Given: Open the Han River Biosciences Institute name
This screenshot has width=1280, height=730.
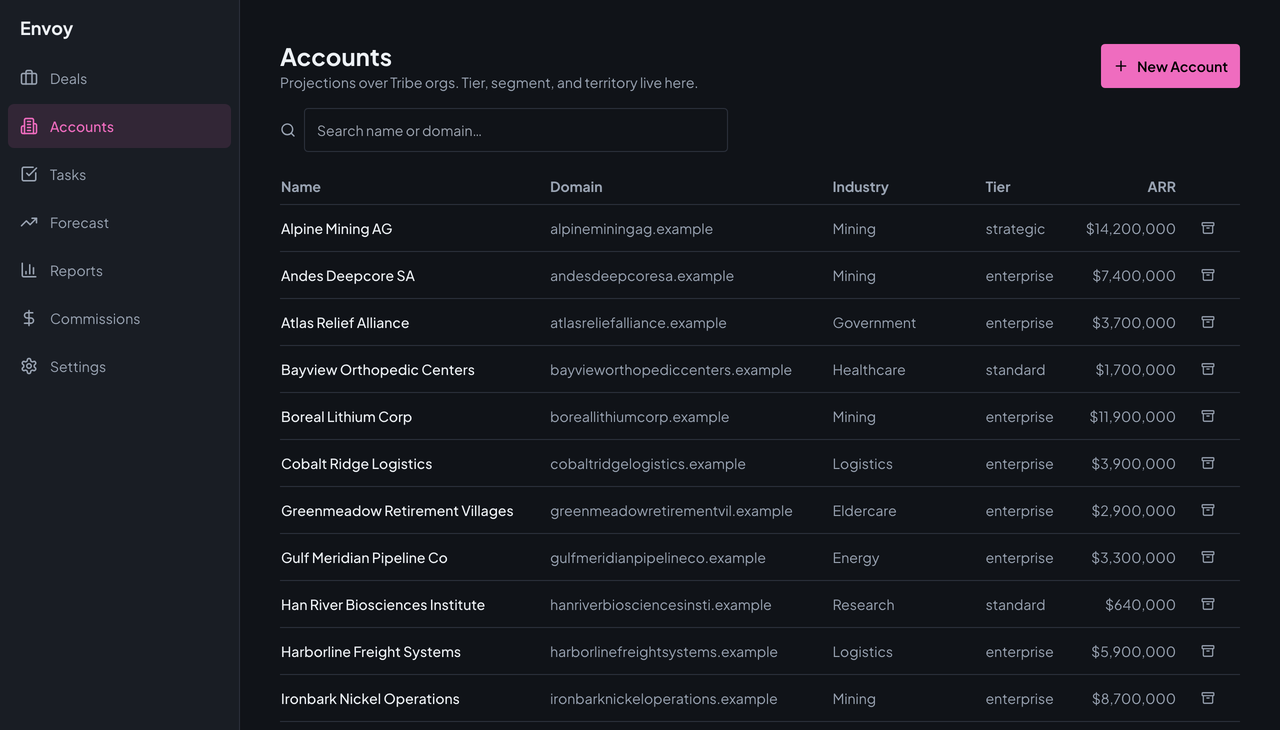Looking at the screenshot, I should point(383,605).
